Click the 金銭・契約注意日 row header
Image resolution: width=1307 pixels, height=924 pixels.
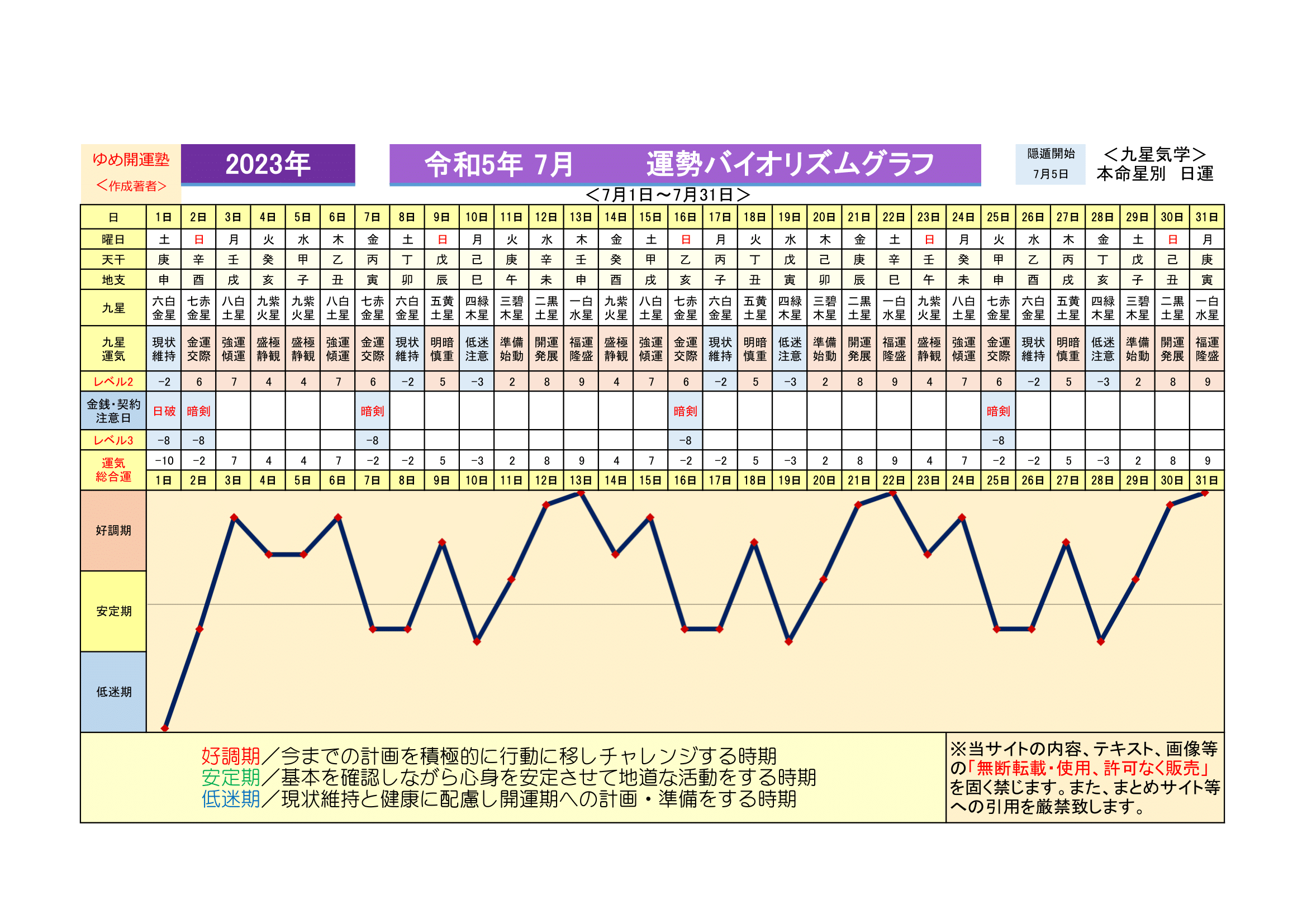[x=113, y=411]
